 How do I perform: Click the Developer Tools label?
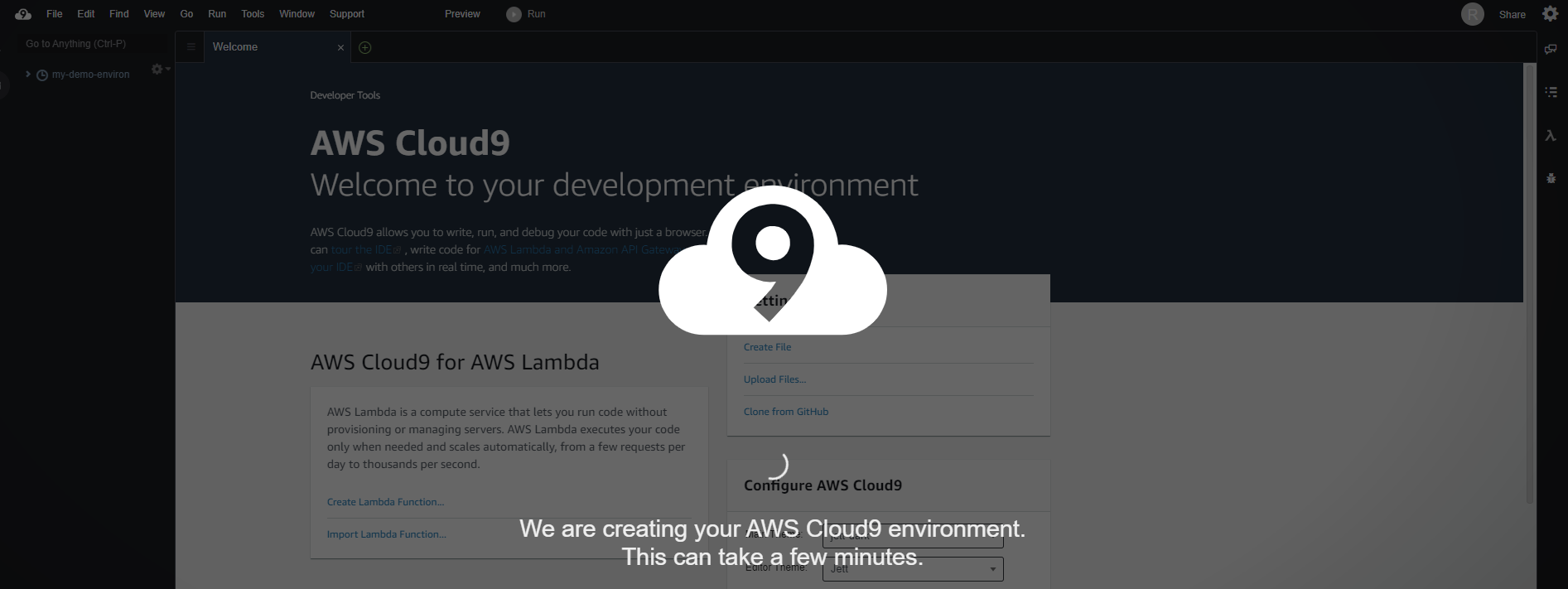[x=345, y=95]
